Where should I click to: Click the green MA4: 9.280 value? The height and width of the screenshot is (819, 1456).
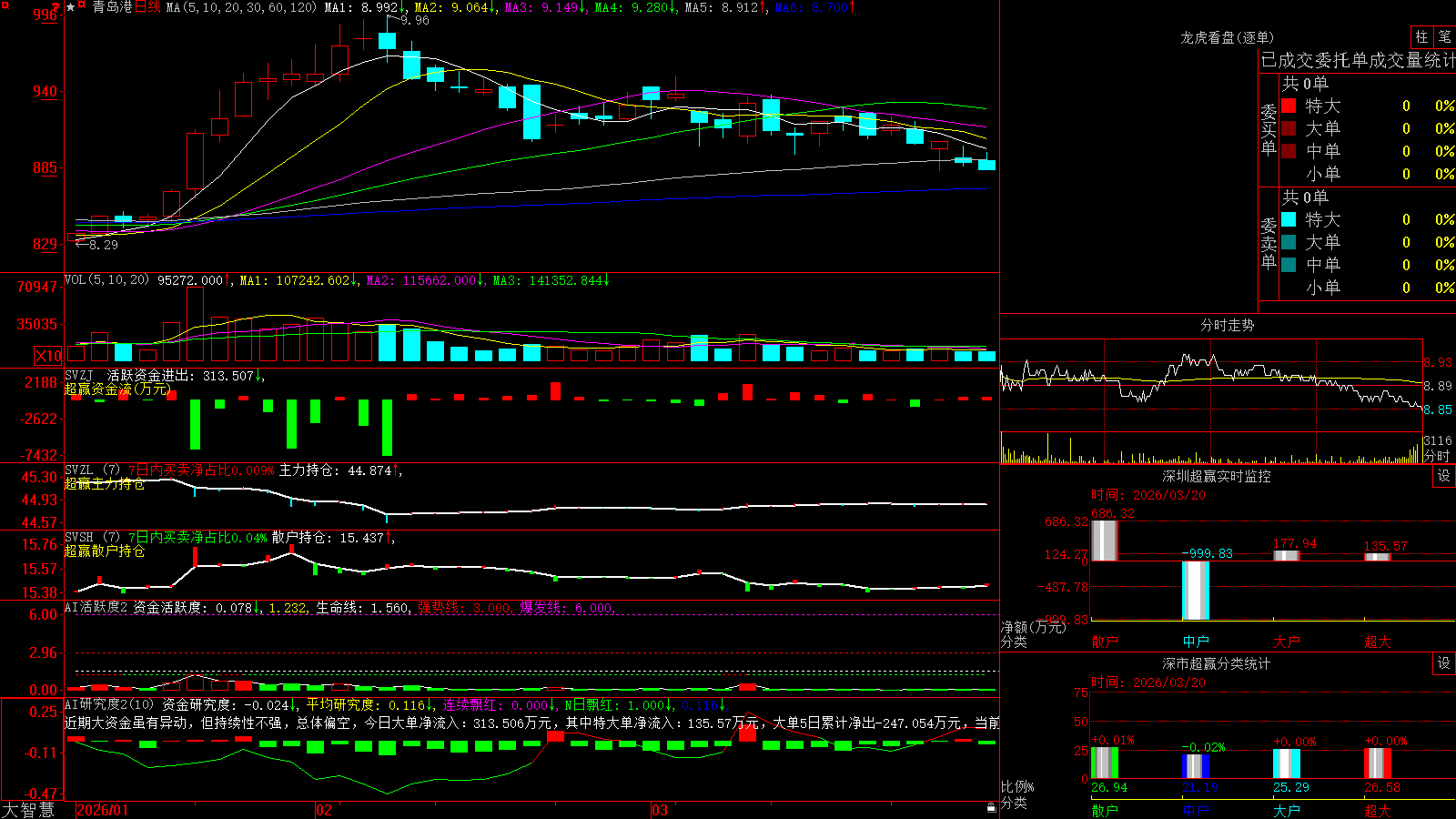[x=635, y=7]
